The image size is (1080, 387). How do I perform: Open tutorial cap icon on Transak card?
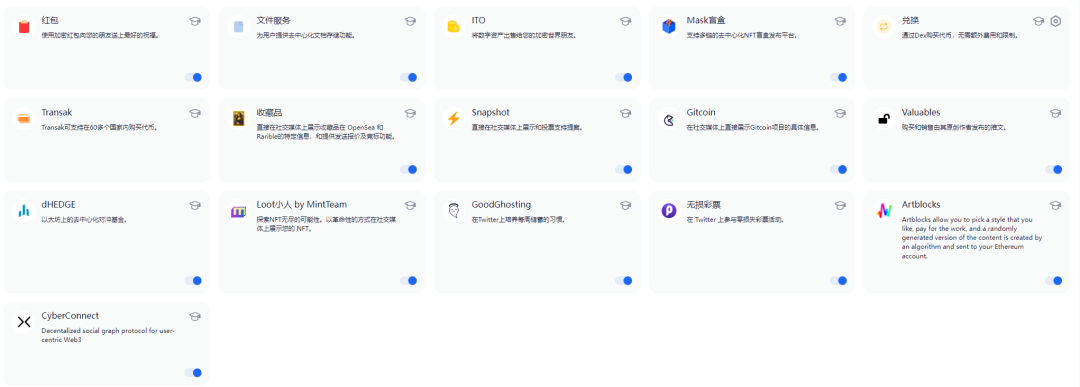click(x=195, y=113)
